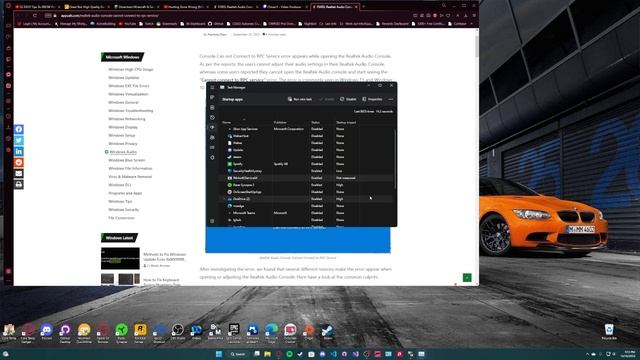Open first Windows Latest article thumbnail
The width and height of the screenshot is (640, 360).
[x=120, y=258]
